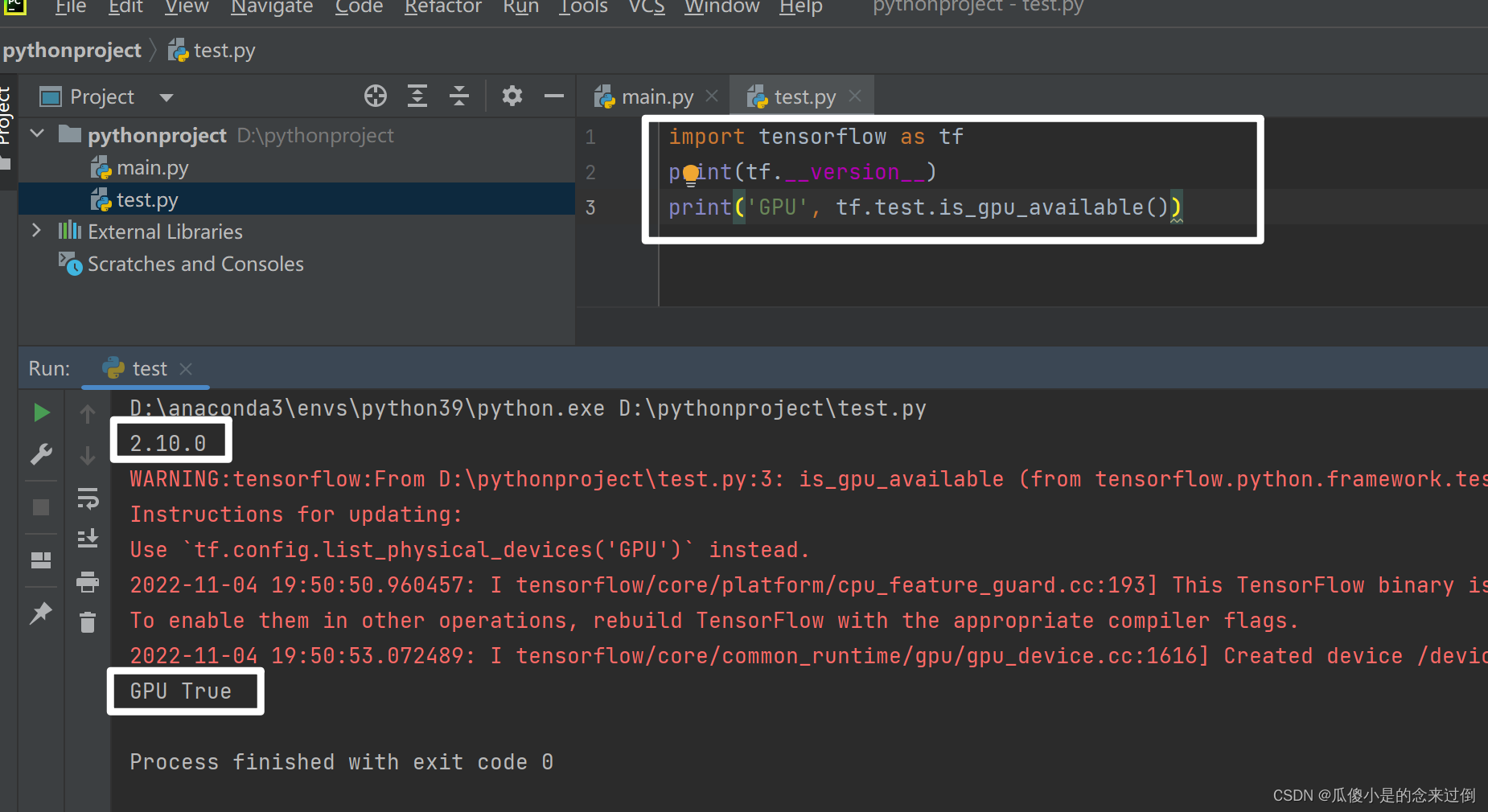Expand the External Libraries node

tap(36, 231)
